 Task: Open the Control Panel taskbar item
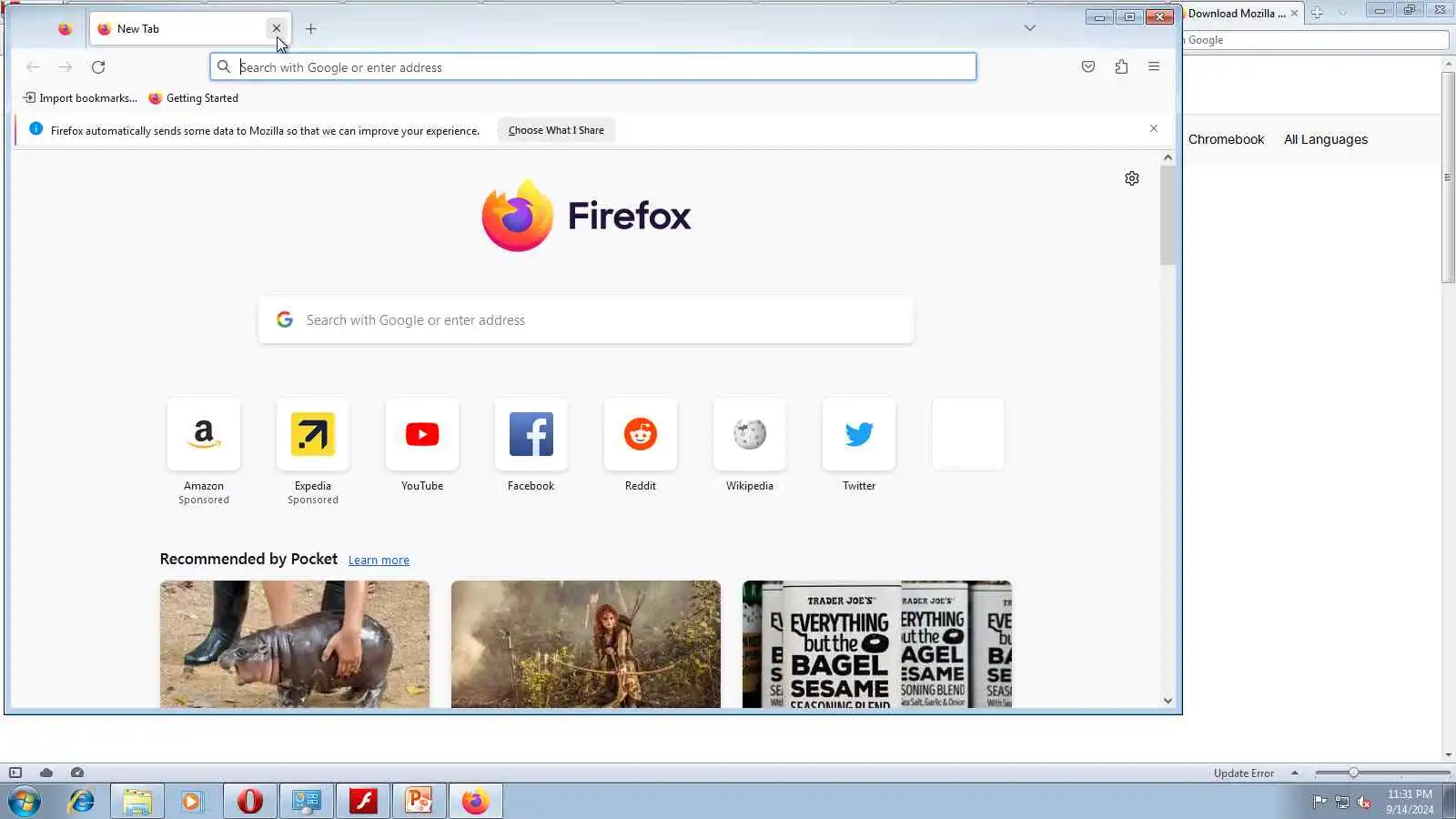pos(307,802)
